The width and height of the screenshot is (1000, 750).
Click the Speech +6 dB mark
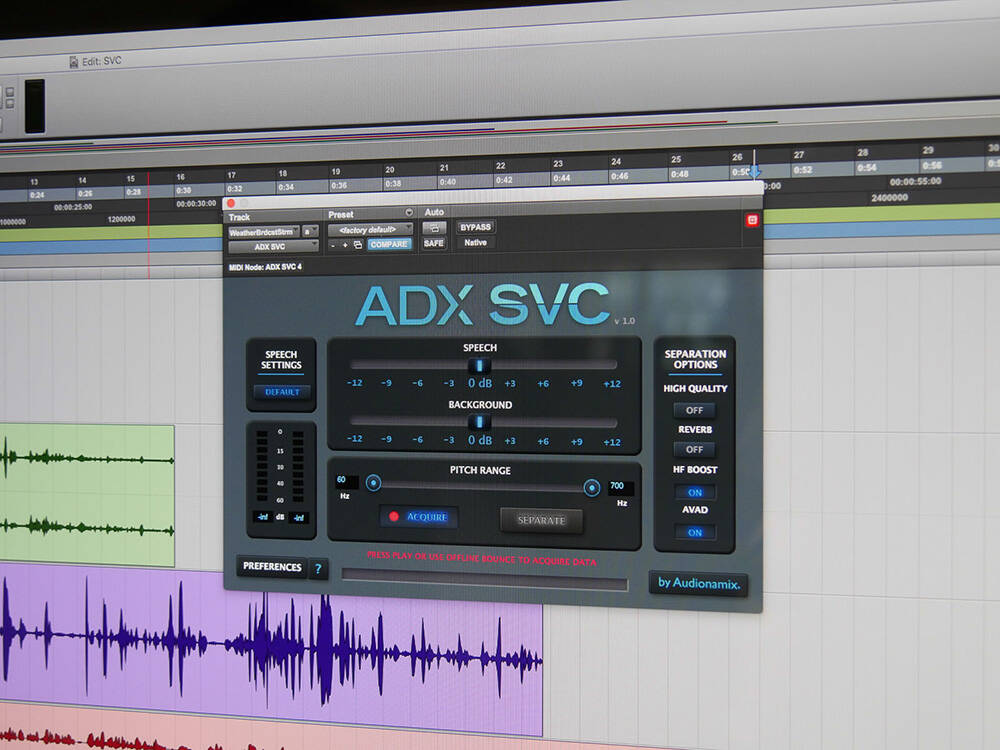(543, 384)
